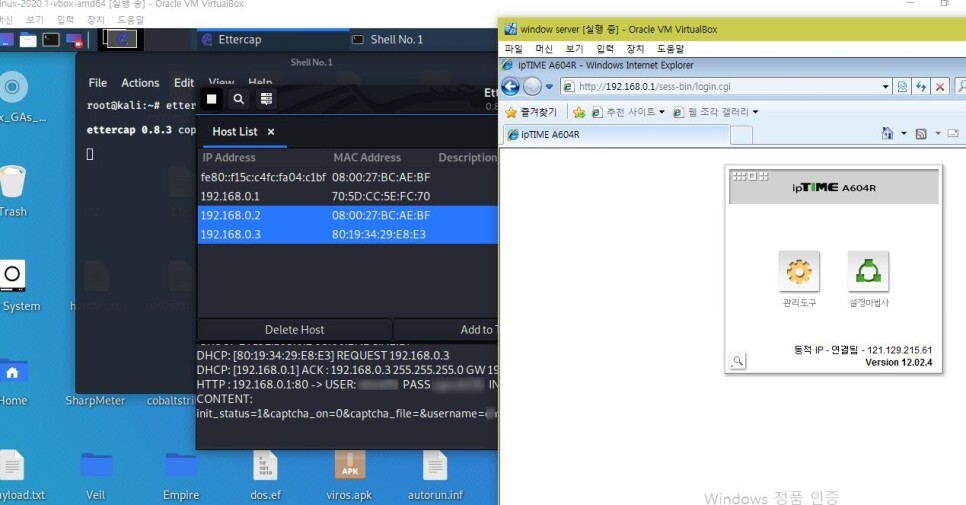Open the IE Favorites star button

(x=531, y=112)
